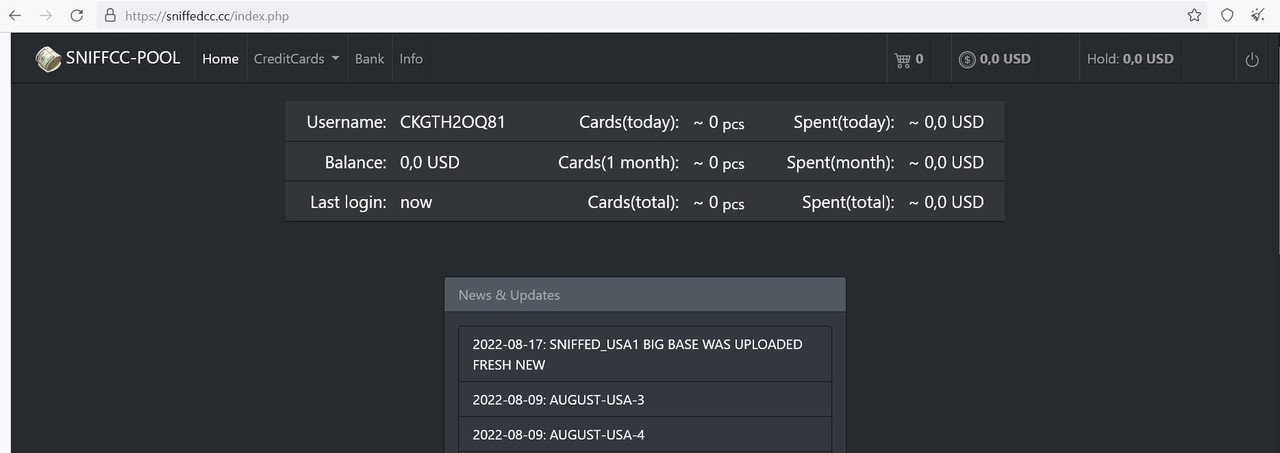Viewport: 1280px width, 453px height.
Task: Bookmark this page with the star icon
Action: [1194, 15]
